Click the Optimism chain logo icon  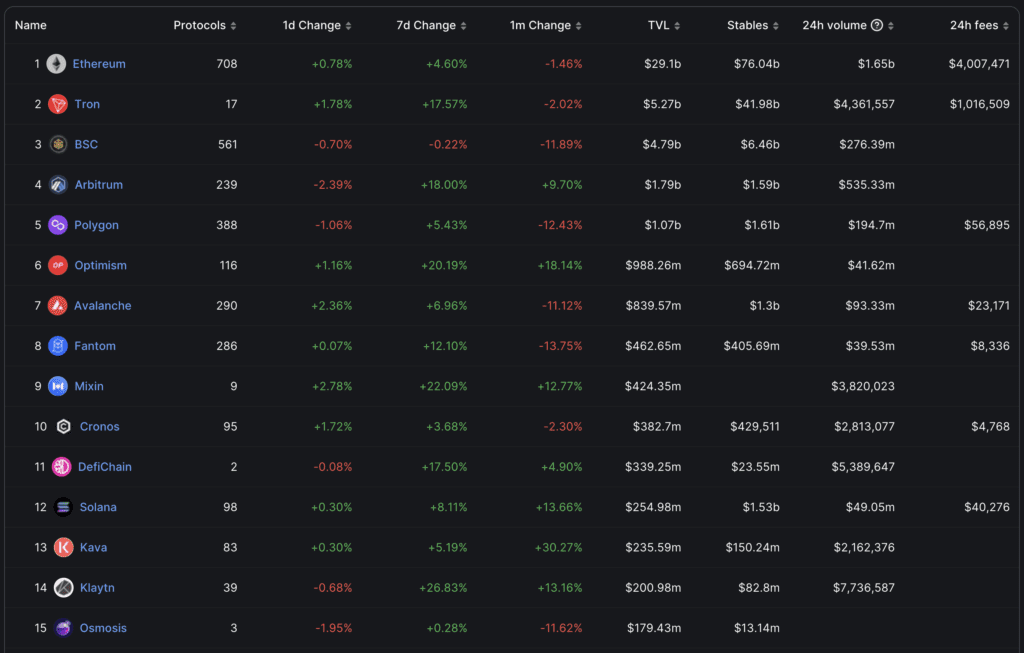pos(58,265)
